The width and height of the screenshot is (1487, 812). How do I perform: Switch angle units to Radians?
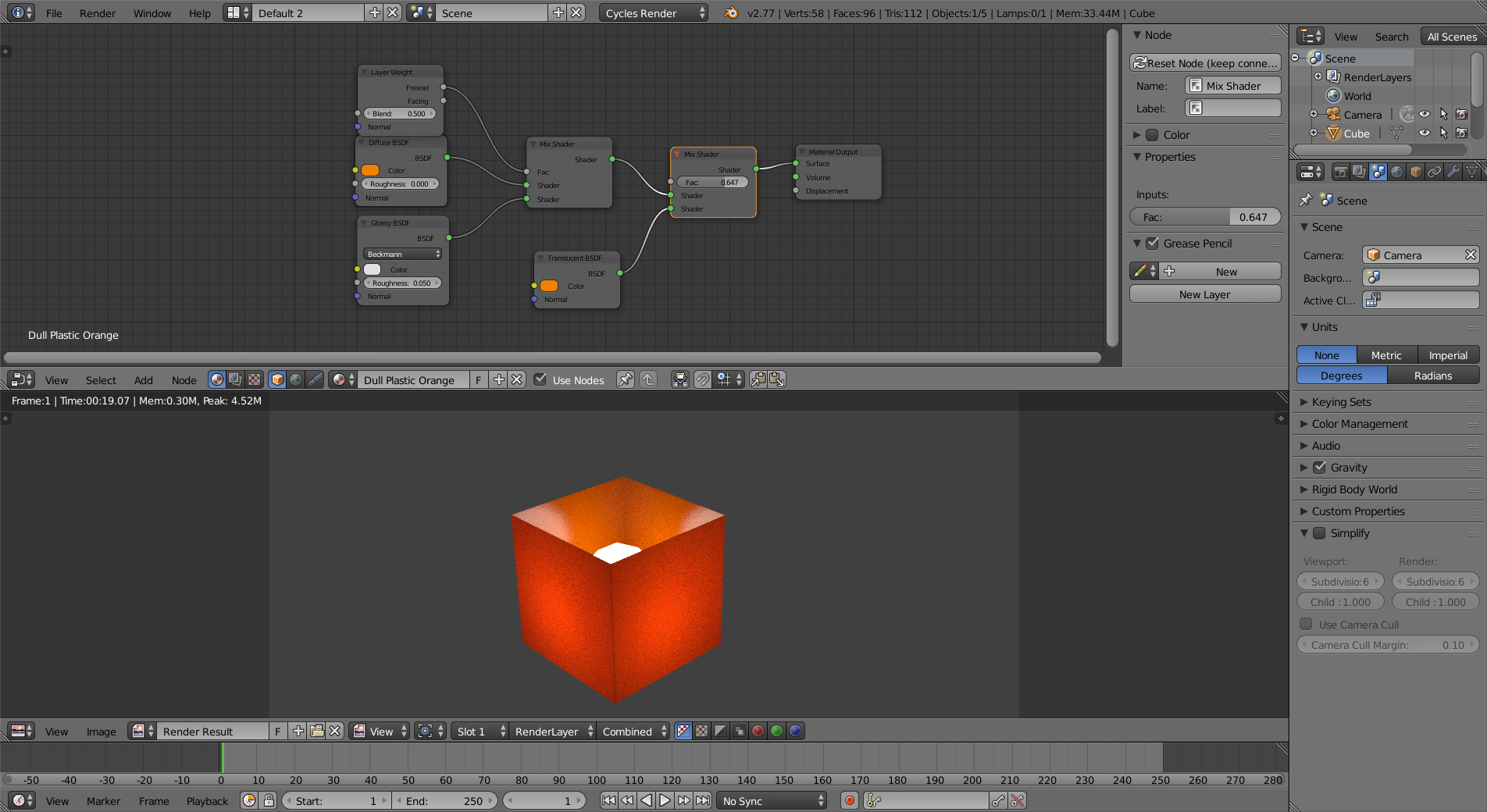(x=1433, y=375)
